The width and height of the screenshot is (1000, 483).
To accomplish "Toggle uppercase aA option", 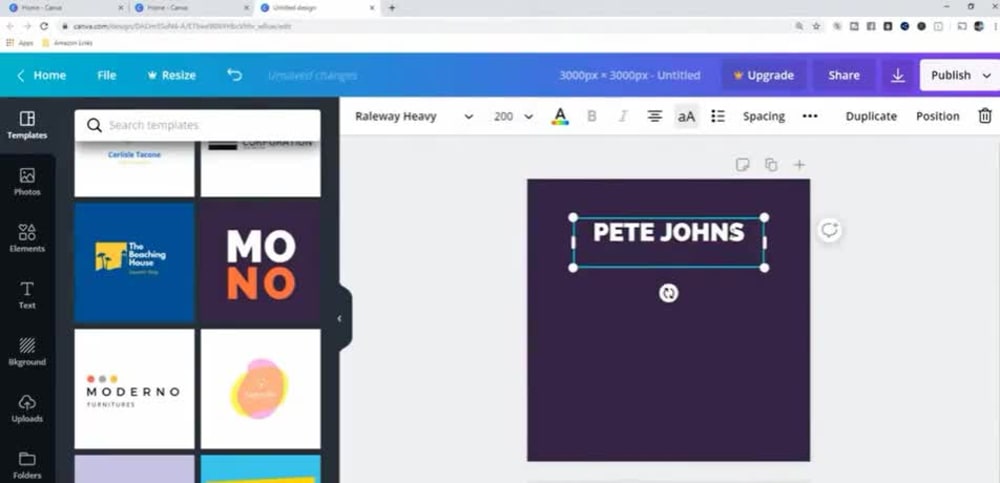I will pos(686,116).
